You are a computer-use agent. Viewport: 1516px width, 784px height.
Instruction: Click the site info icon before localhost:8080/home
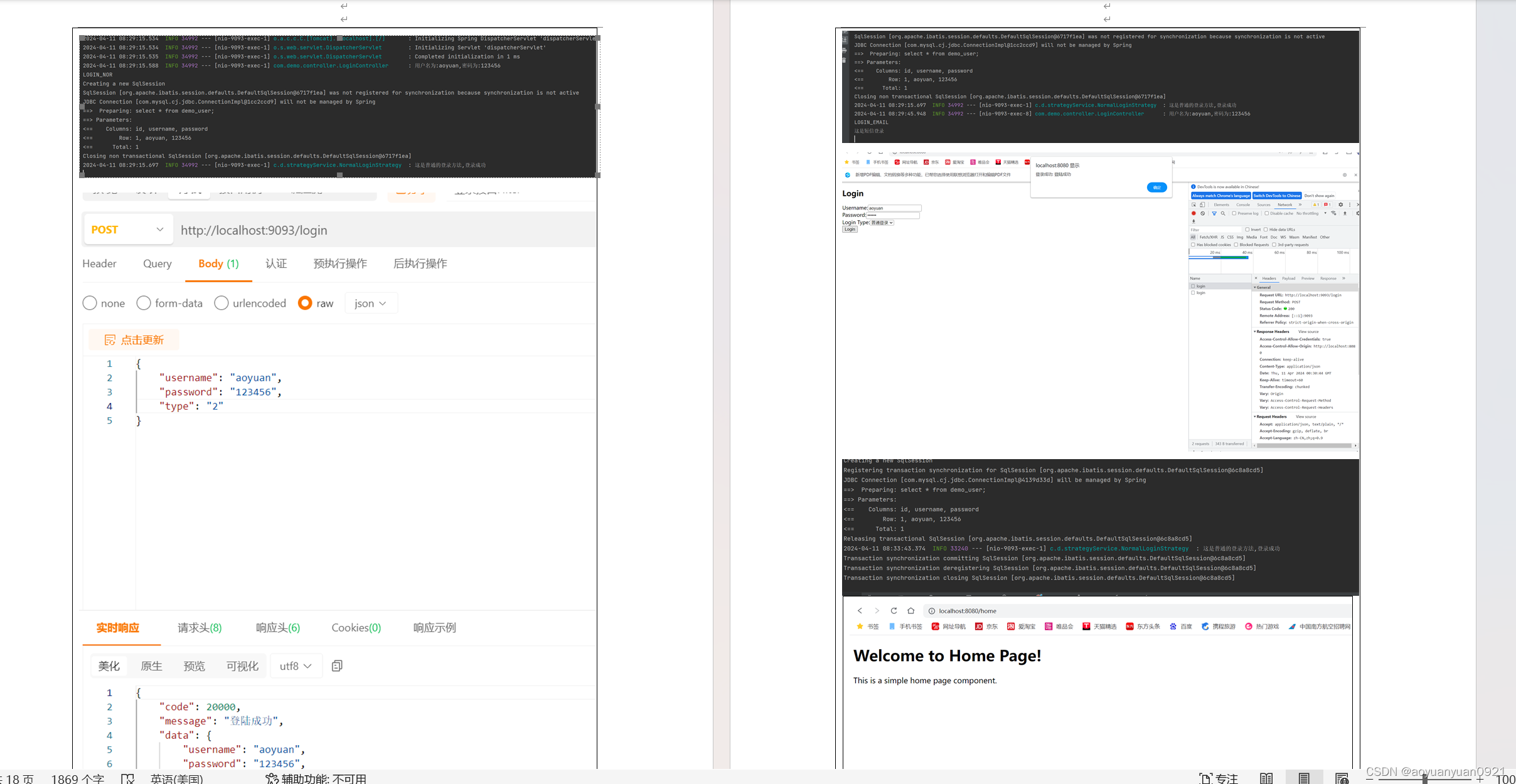pyautogui.click(x=932, y=611)
